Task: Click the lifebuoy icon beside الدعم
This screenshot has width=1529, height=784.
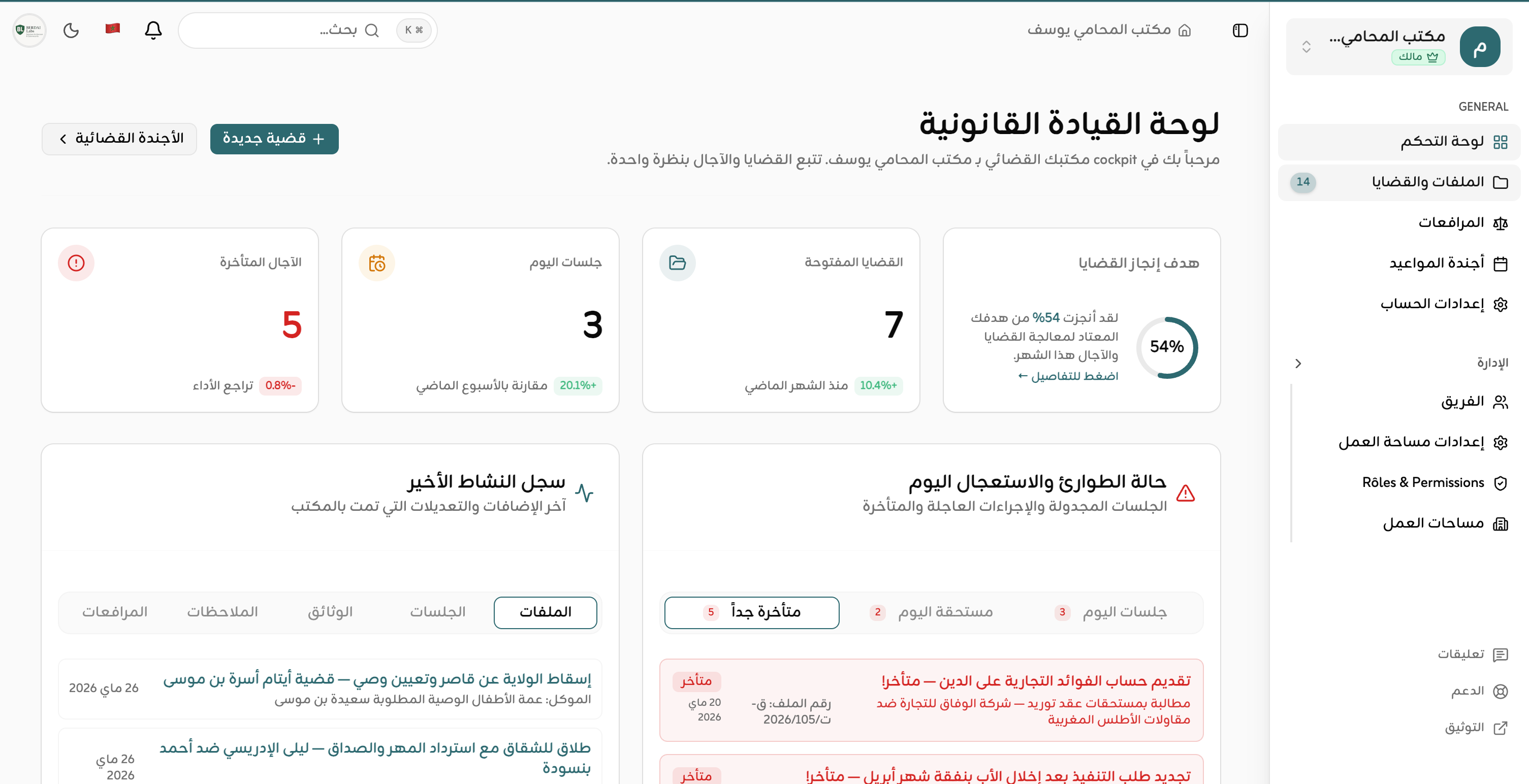Action: click(x=1500, y=692)
